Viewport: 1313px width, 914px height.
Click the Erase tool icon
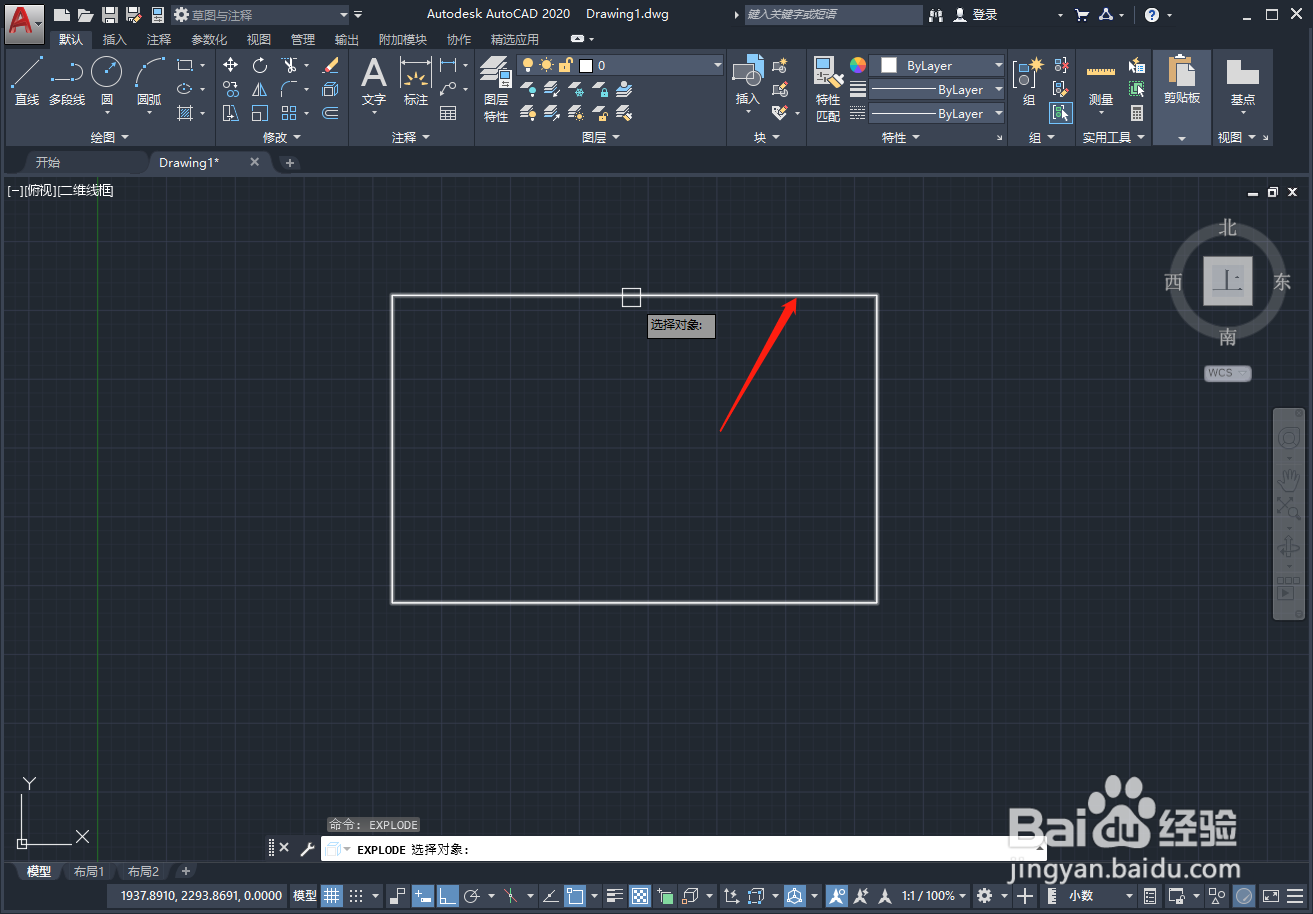click(331, 65)
